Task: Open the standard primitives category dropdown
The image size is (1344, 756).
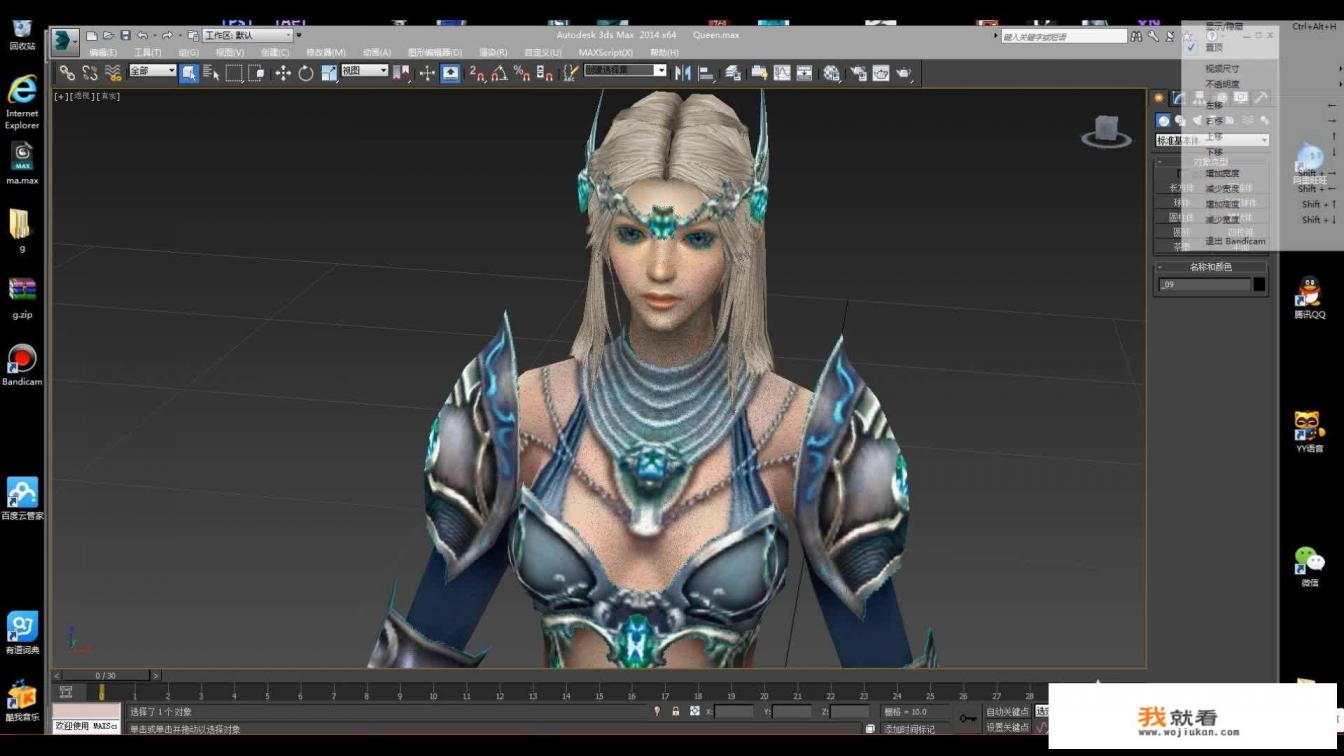Action: coord(1212,140)
